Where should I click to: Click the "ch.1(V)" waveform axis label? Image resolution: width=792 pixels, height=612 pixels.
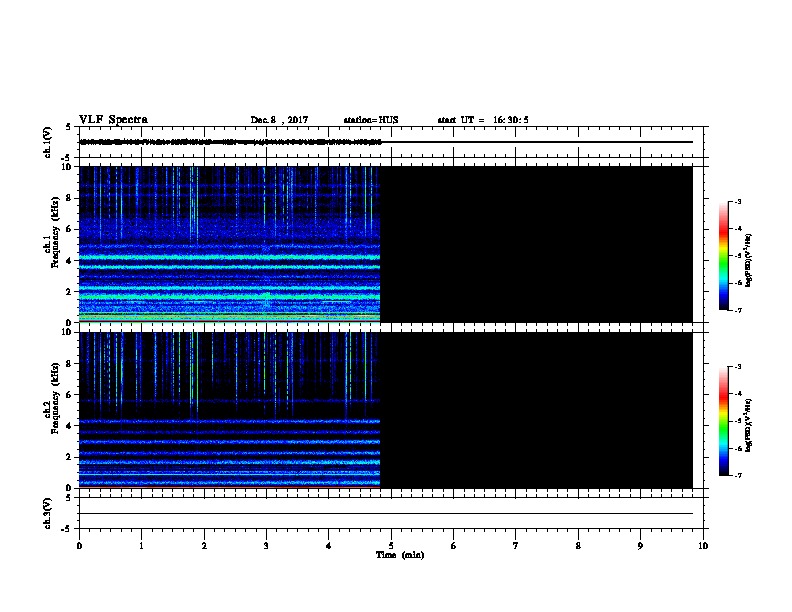(x=48, y=142)
